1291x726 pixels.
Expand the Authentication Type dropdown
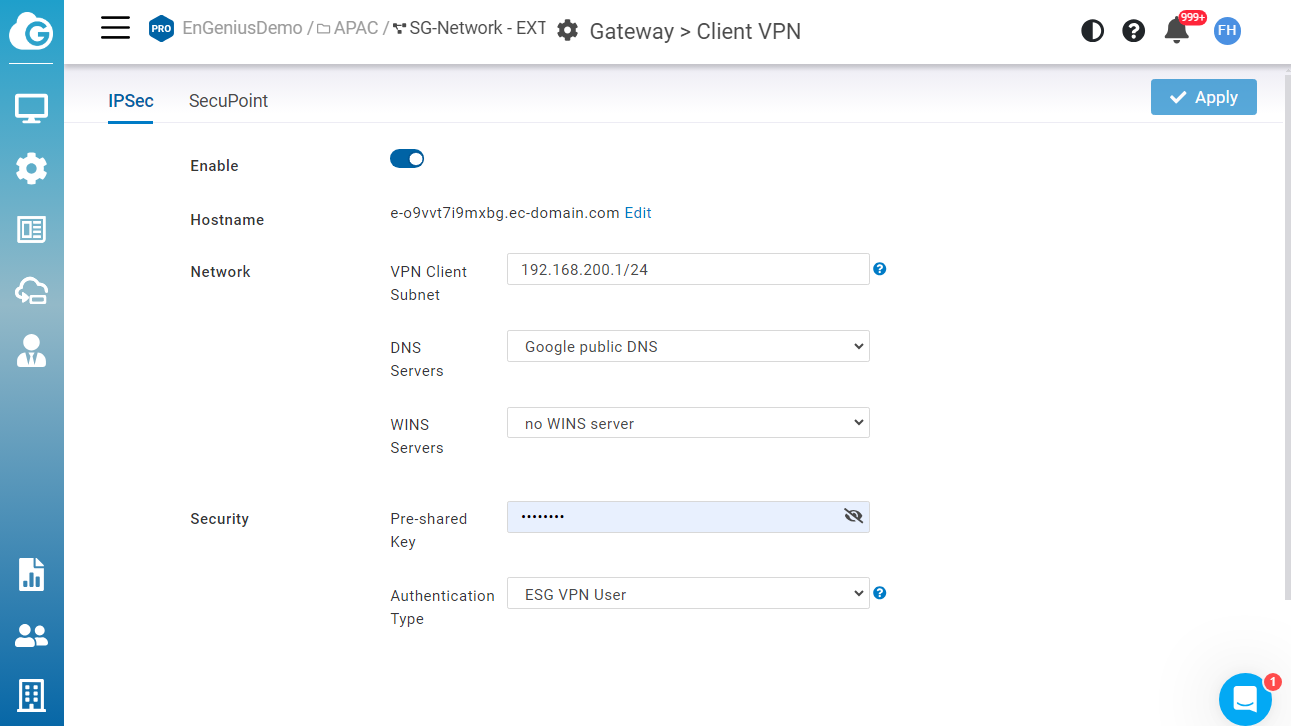[688, 594]
